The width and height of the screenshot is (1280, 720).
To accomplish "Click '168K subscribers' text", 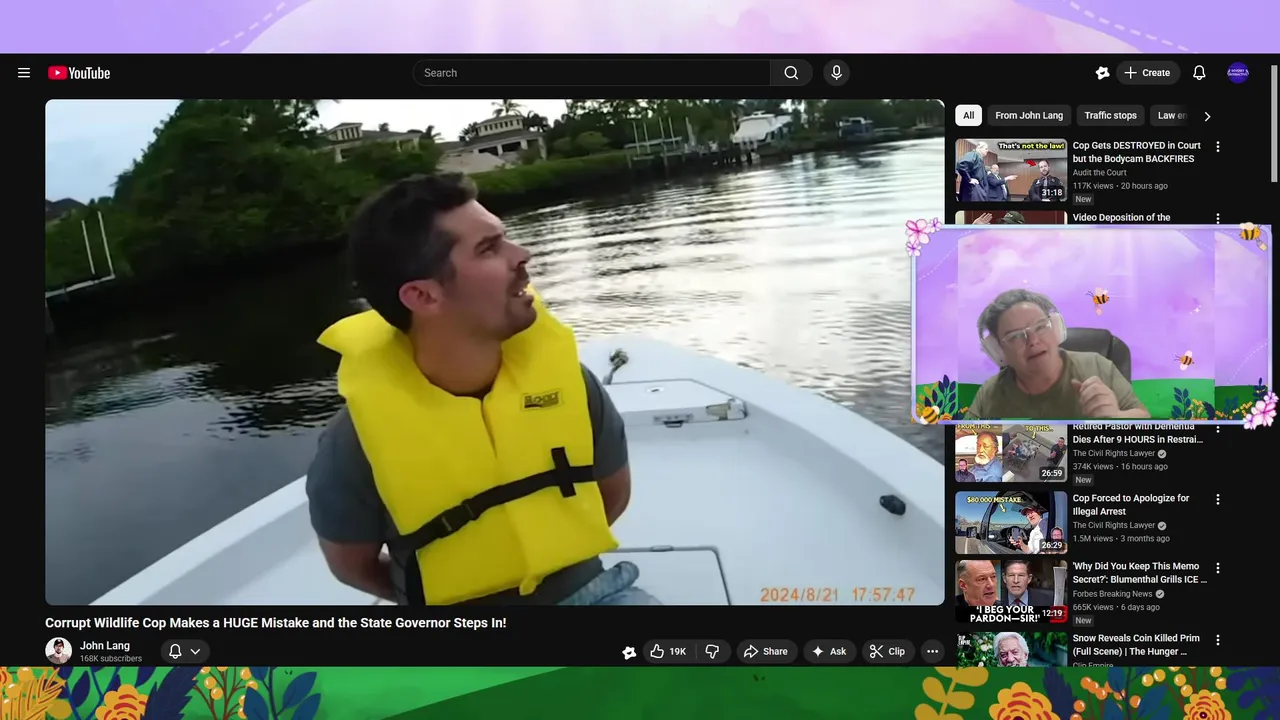I will (111, 659).
